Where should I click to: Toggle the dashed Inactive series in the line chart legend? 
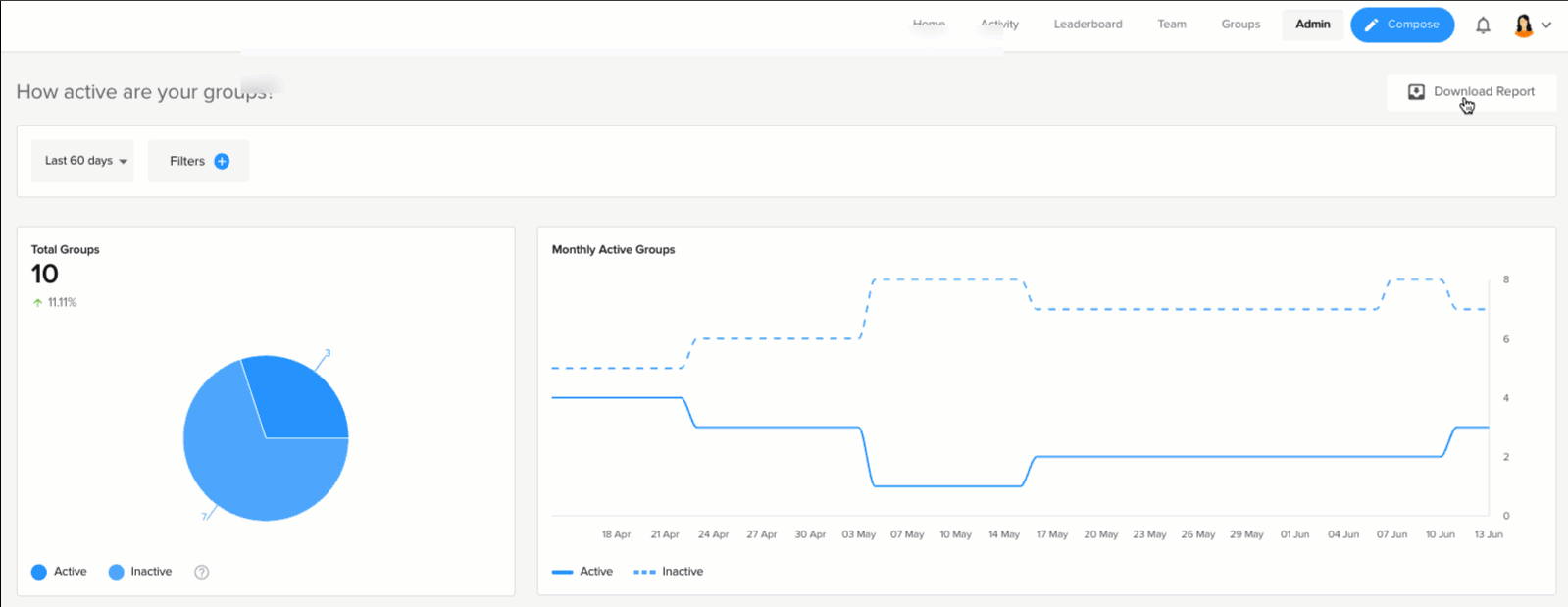(x=669, y=572)
